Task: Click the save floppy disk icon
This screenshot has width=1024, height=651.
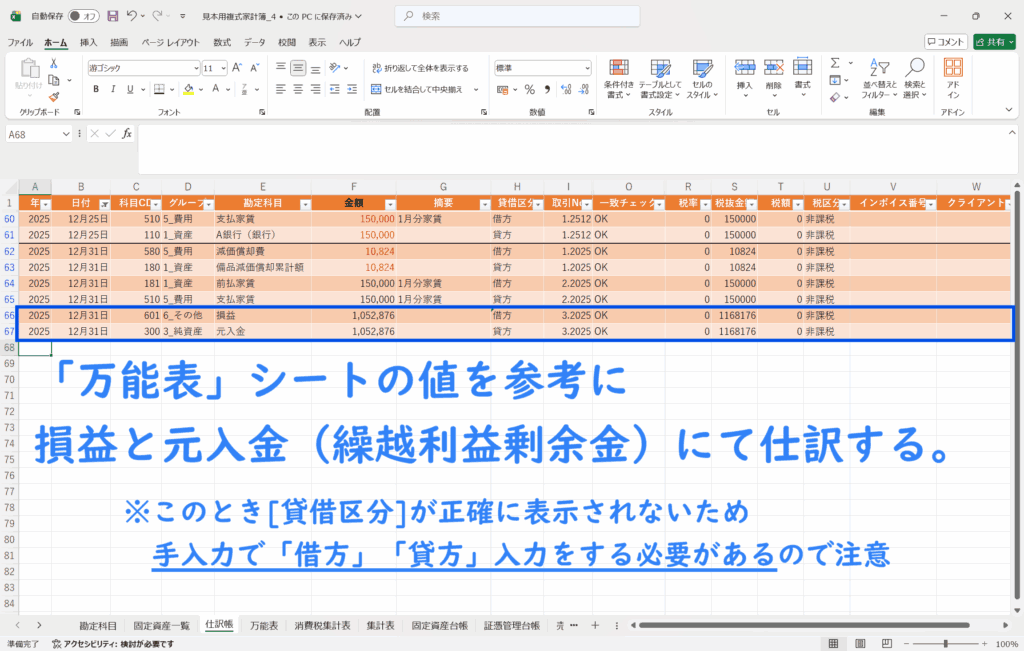Action: pos(112,16)
